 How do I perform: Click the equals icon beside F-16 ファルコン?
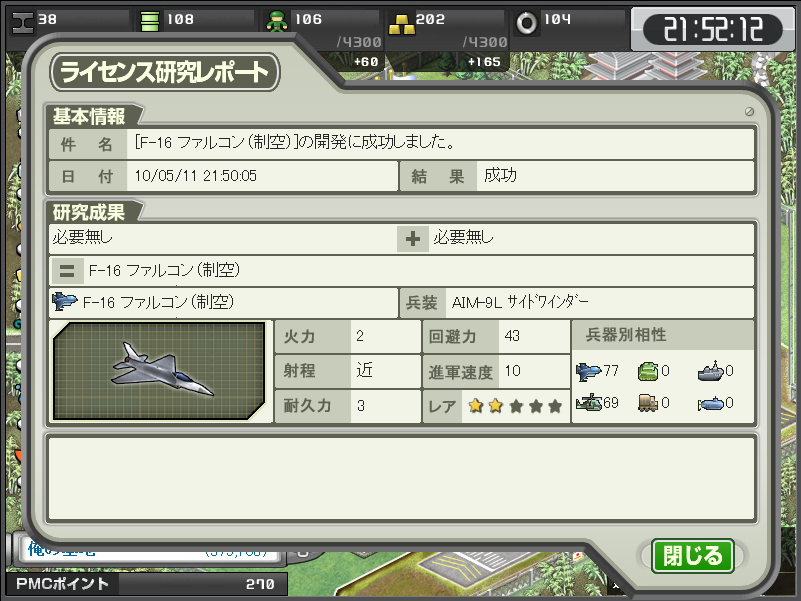point(67,270)
